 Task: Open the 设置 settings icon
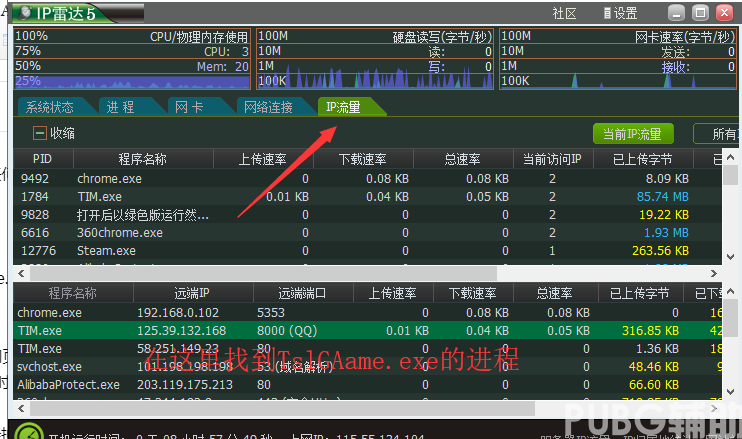pyautogui.click(x=607, y=13)
